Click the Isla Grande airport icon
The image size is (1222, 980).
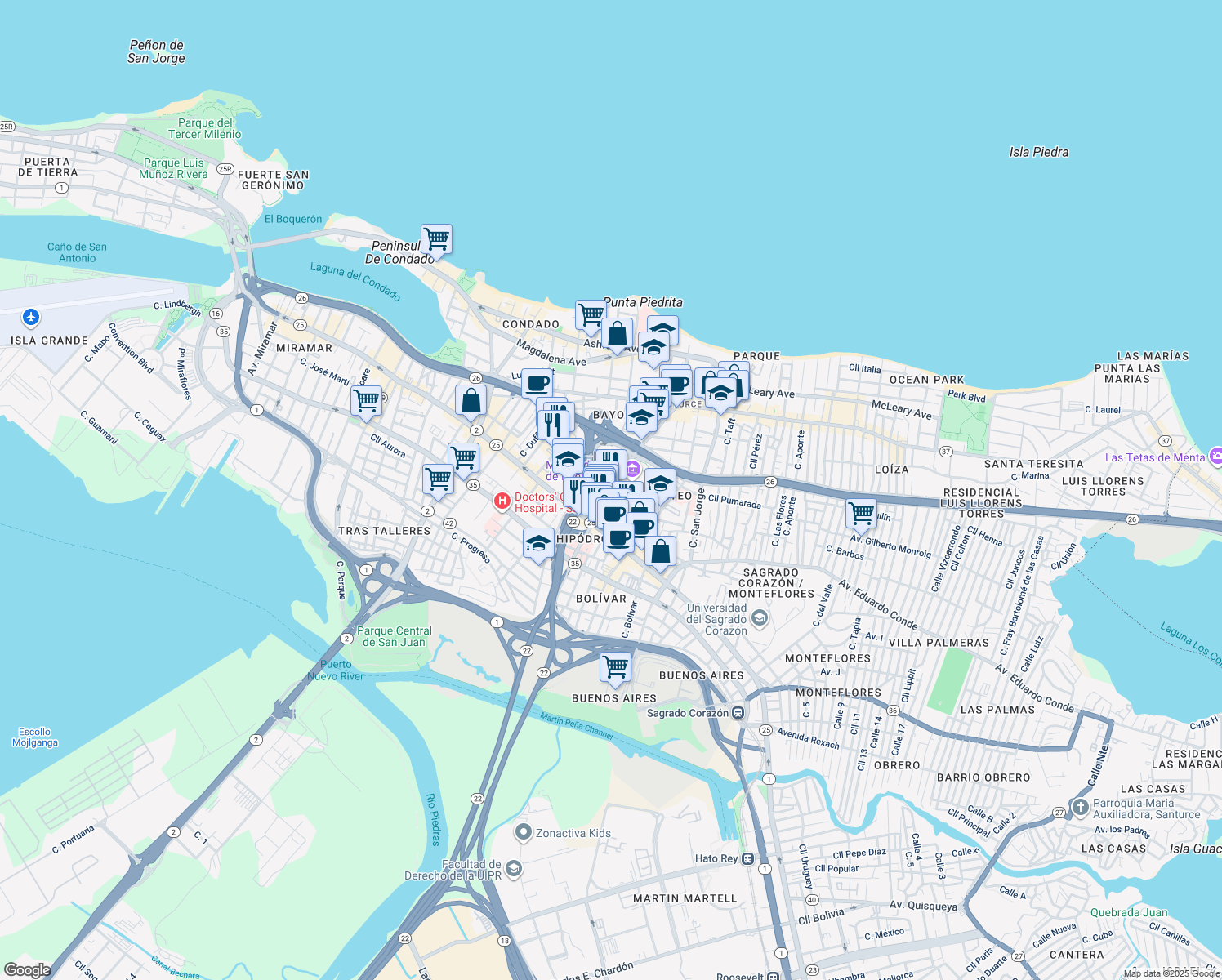point(31,317)
